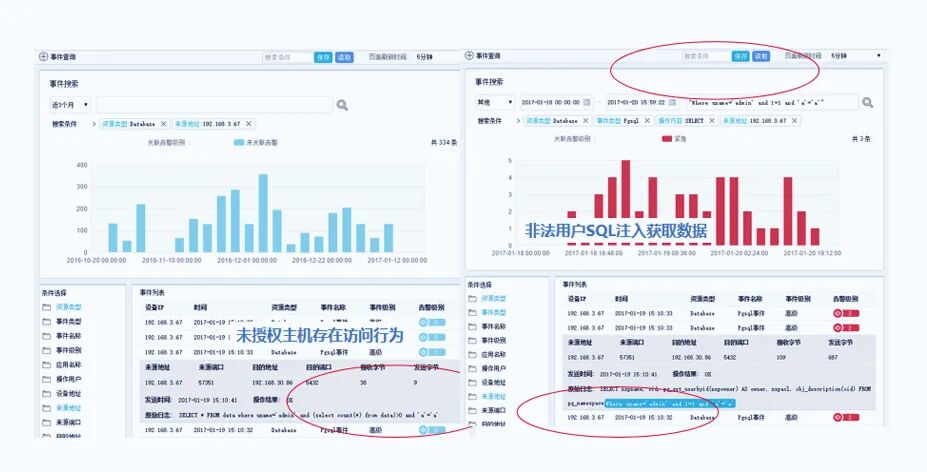
Task: Click 读取 button in red-chart panel
Action: click(x=761, y=56)
